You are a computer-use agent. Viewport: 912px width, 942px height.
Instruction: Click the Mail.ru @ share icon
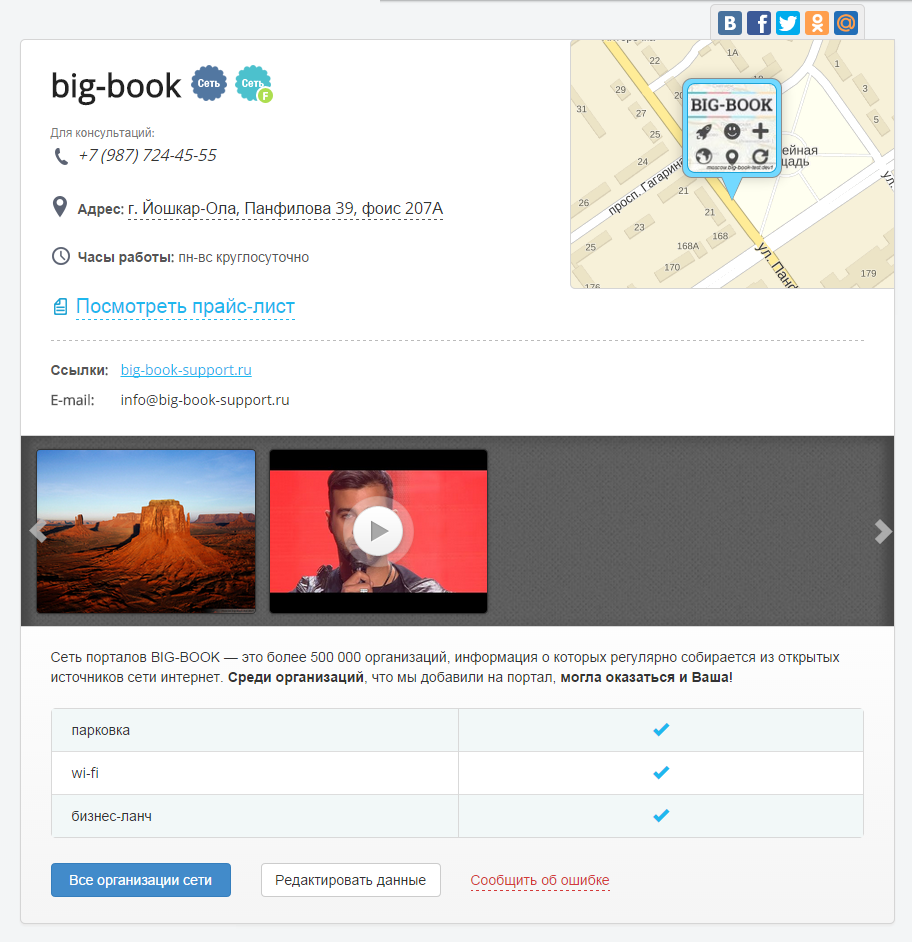point(846,23)
